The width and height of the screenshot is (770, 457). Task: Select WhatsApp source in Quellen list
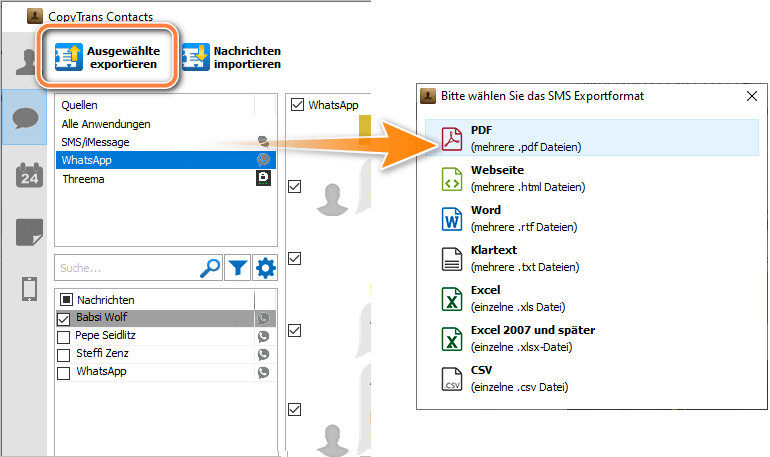(166, 160)
